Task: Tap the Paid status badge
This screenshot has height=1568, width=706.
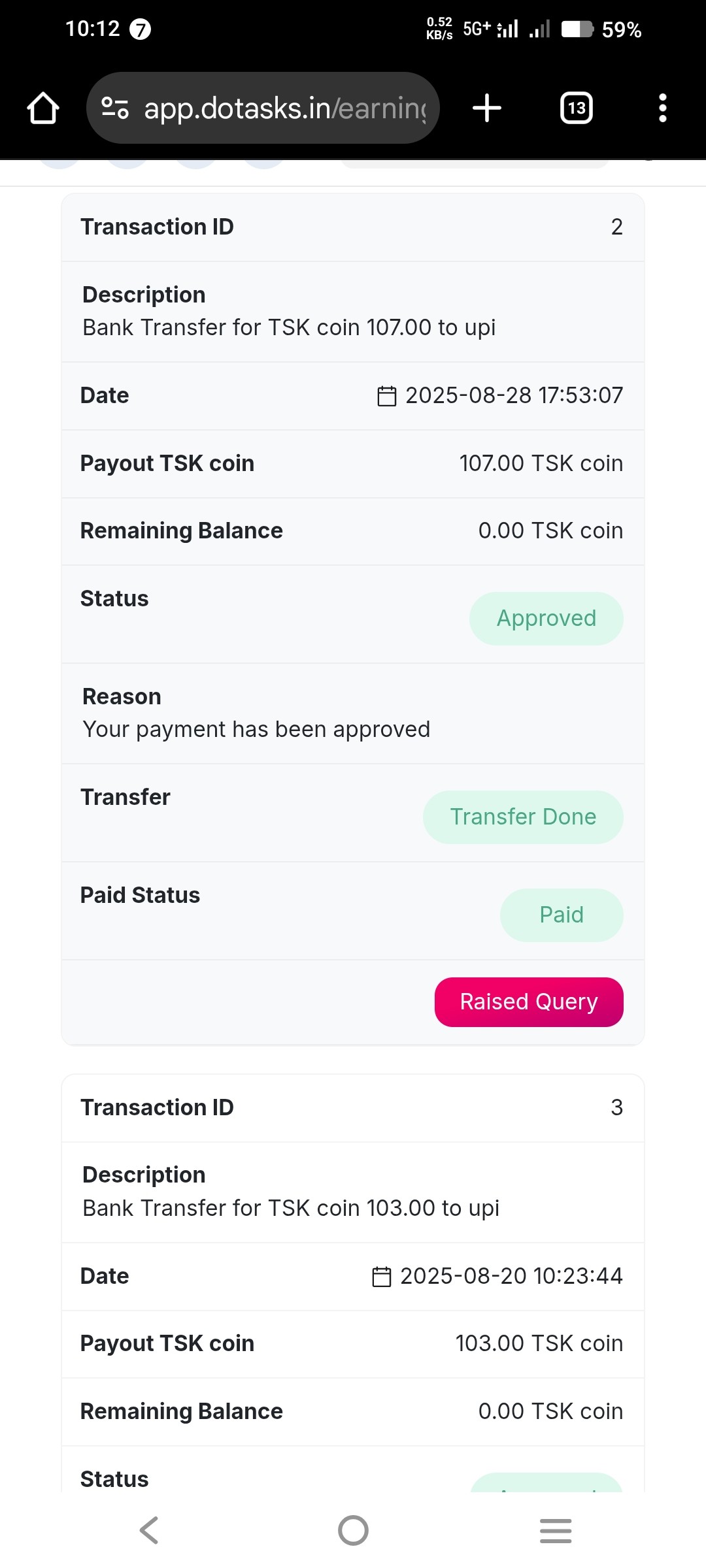Action: (561, 915)
